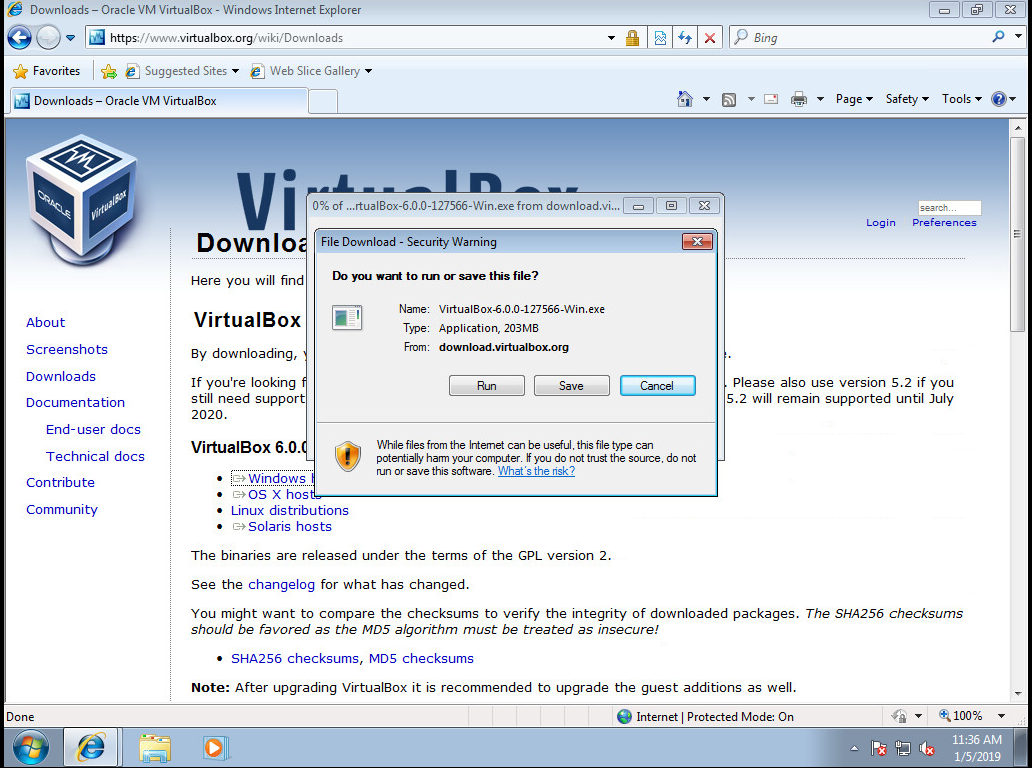The image size is (1032, 768).
Task: Expand the Print options dropdown arrow
Action: (820, 99)
